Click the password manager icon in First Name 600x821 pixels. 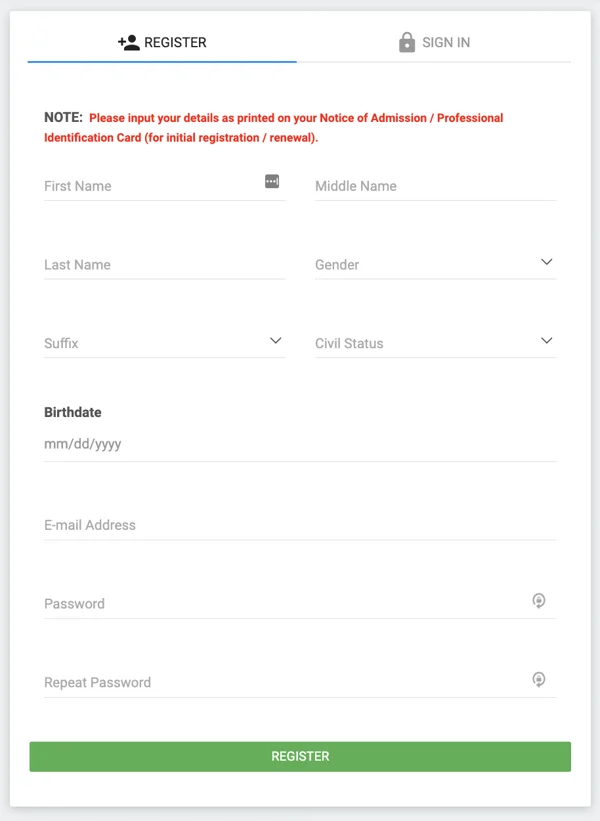[x=272, y=181]
